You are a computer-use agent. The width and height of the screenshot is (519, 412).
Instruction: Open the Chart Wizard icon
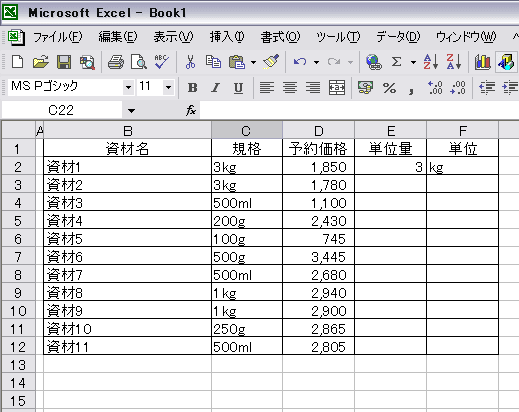tap(482, 62)
